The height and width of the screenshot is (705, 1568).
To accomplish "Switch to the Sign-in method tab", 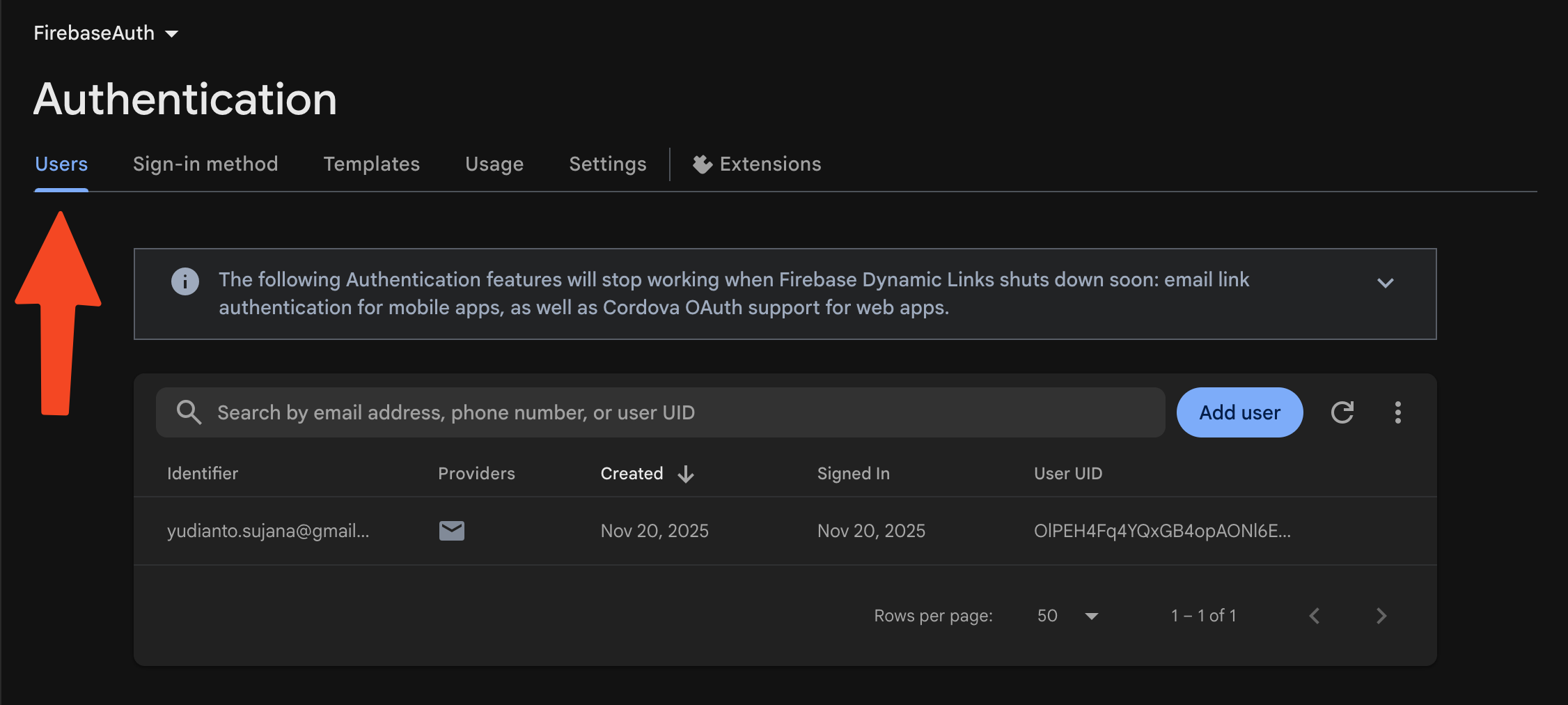I will (205, 164).
